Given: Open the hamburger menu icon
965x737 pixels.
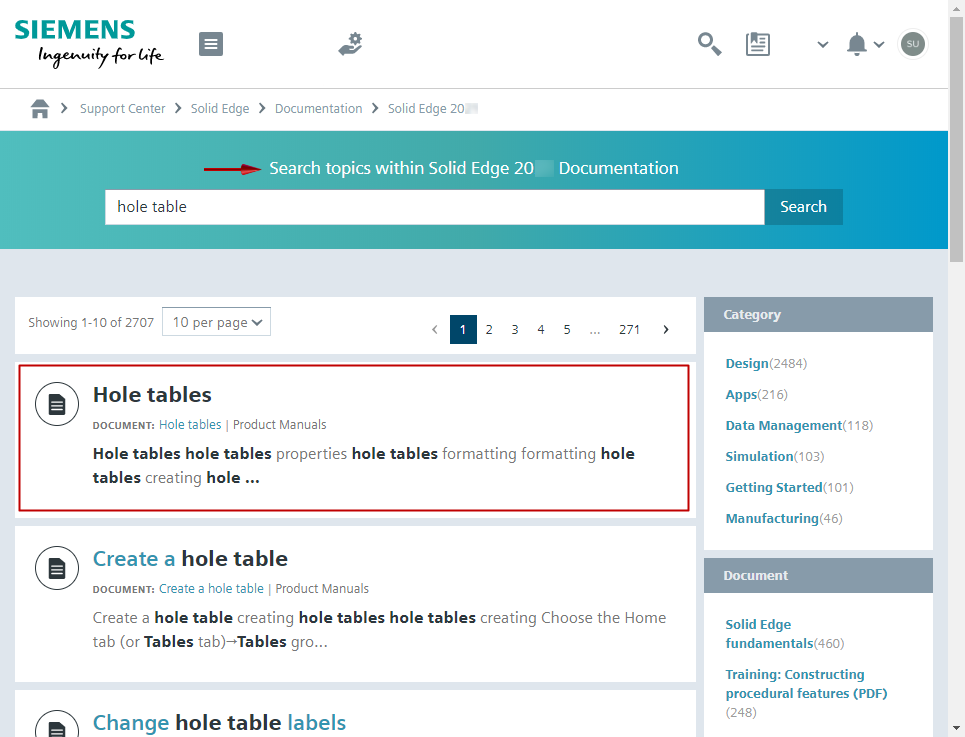Looking at the screenshot, I should coord(210,44).
